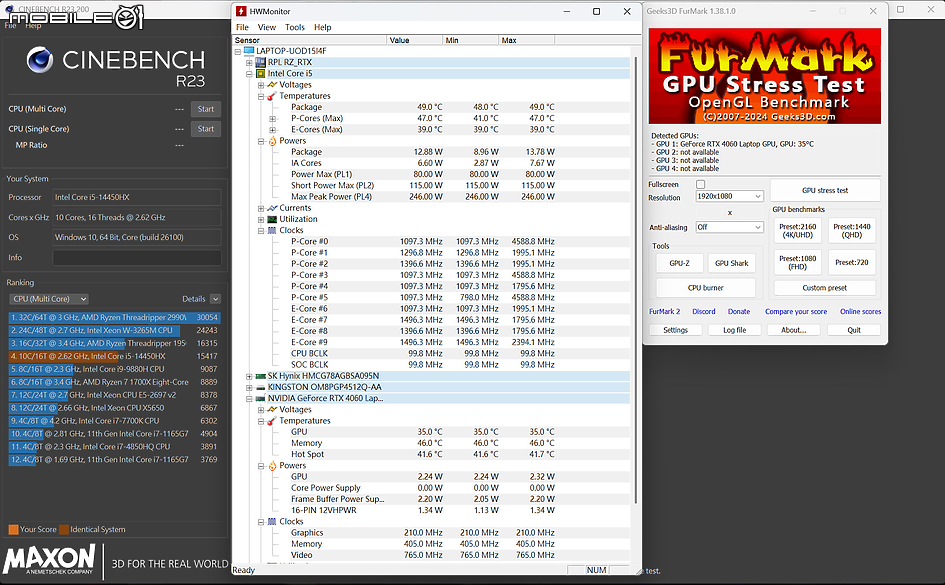Open the FurMark Log file
Screen dimensions: 945x585
(735, 330)
